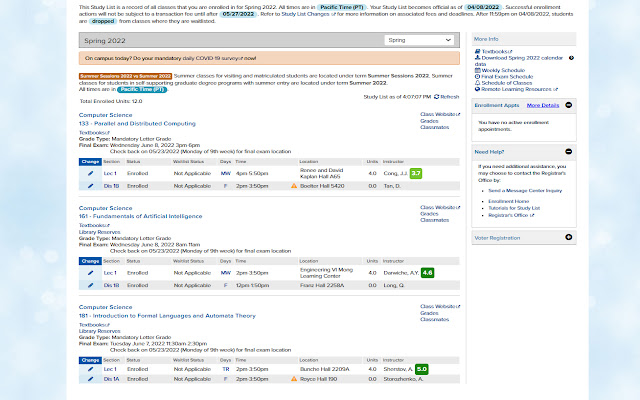Click pencil edit icon for CS 161 Dis 1B
Viewport: 640px width, 400px height.
click(x=90, y=285)
